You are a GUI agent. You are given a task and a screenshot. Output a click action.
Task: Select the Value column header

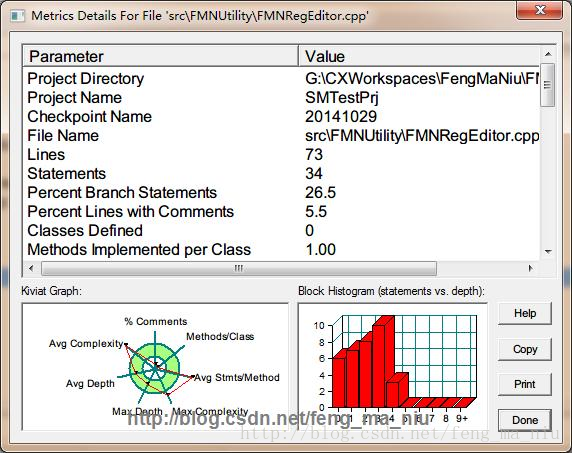click(419, 56)
